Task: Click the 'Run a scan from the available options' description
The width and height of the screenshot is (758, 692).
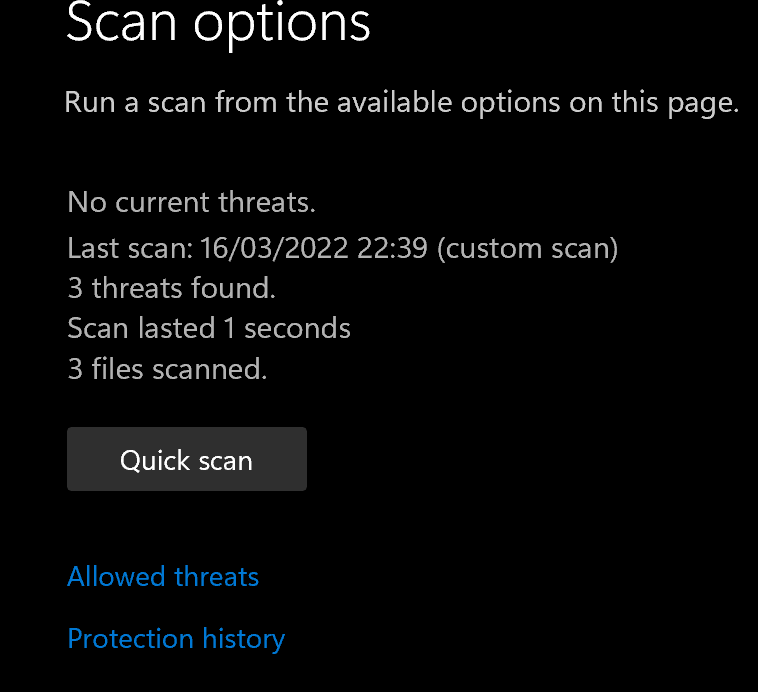Action: [401, 102]
